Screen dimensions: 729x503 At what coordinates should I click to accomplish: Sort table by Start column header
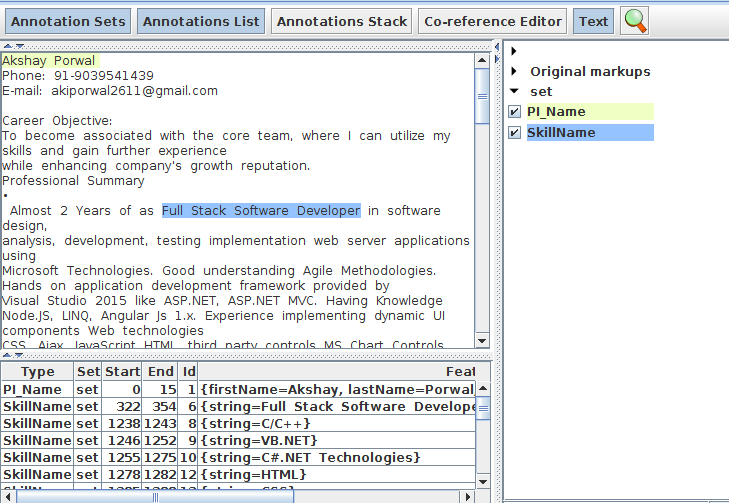click(x=122, y=372)
